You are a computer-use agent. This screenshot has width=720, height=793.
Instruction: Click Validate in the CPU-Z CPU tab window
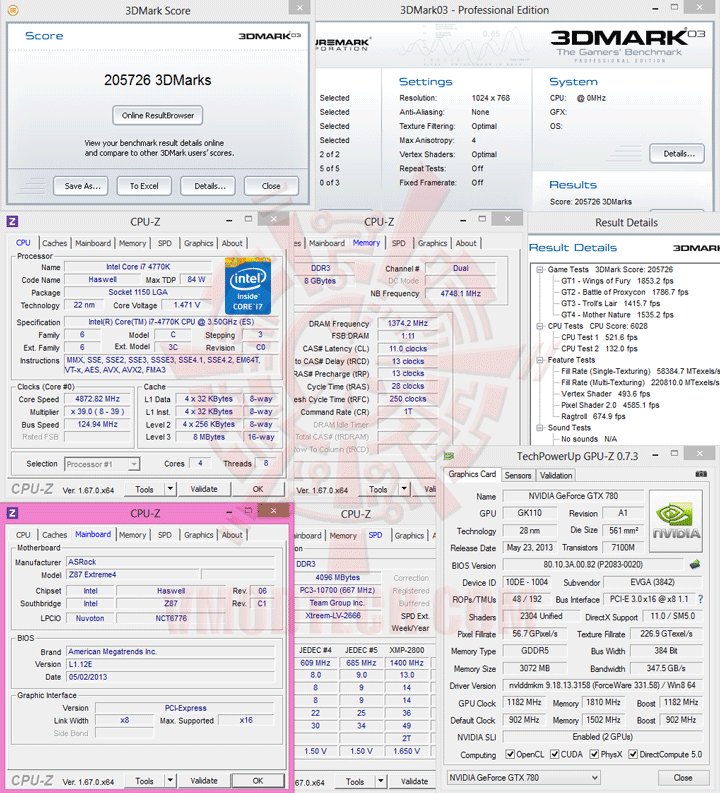coord(204,489)
